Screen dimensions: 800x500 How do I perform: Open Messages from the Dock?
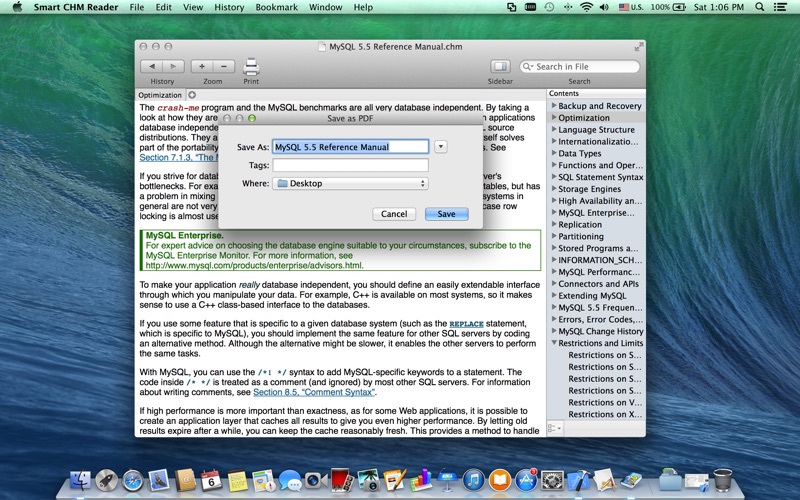click(x=290, y=481)
